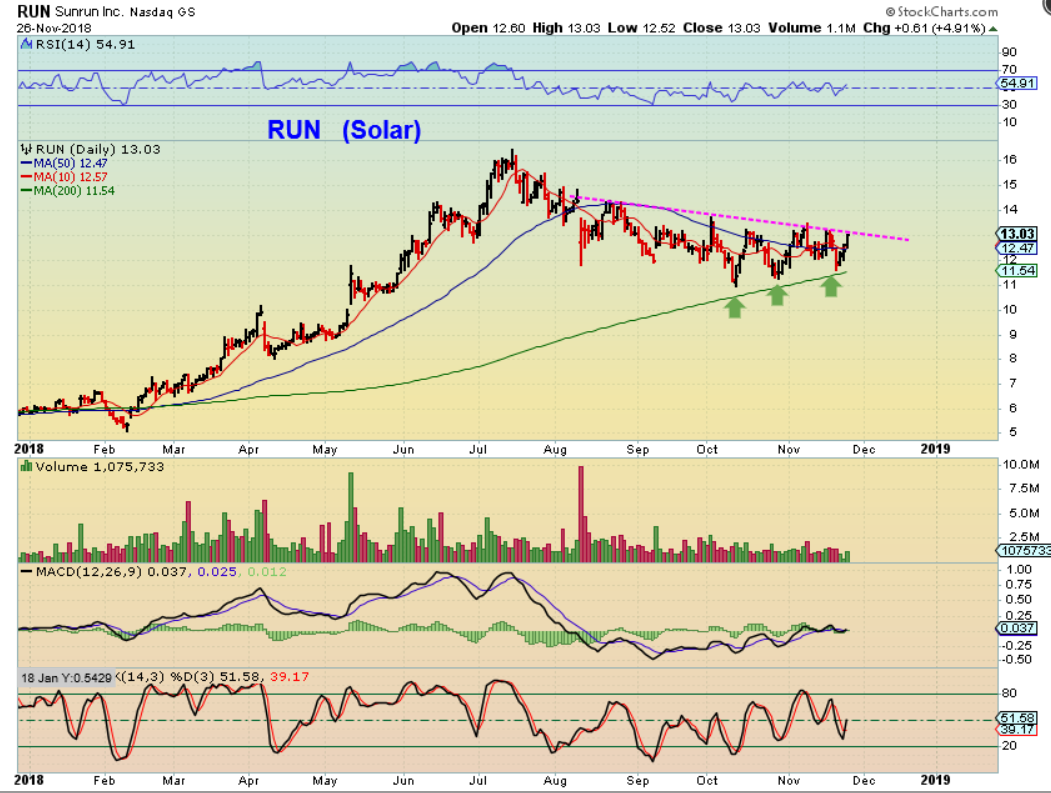Click the Sunrun Inc. company name

point(88,12)
